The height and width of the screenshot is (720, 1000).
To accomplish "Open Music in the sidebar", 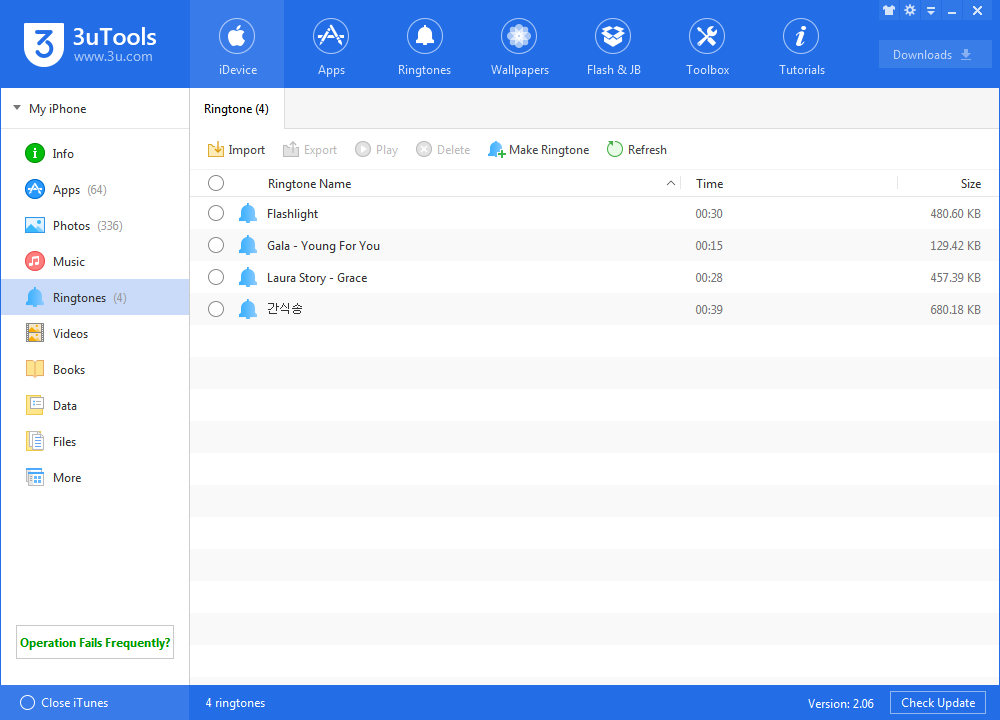I will pos(96,261).
